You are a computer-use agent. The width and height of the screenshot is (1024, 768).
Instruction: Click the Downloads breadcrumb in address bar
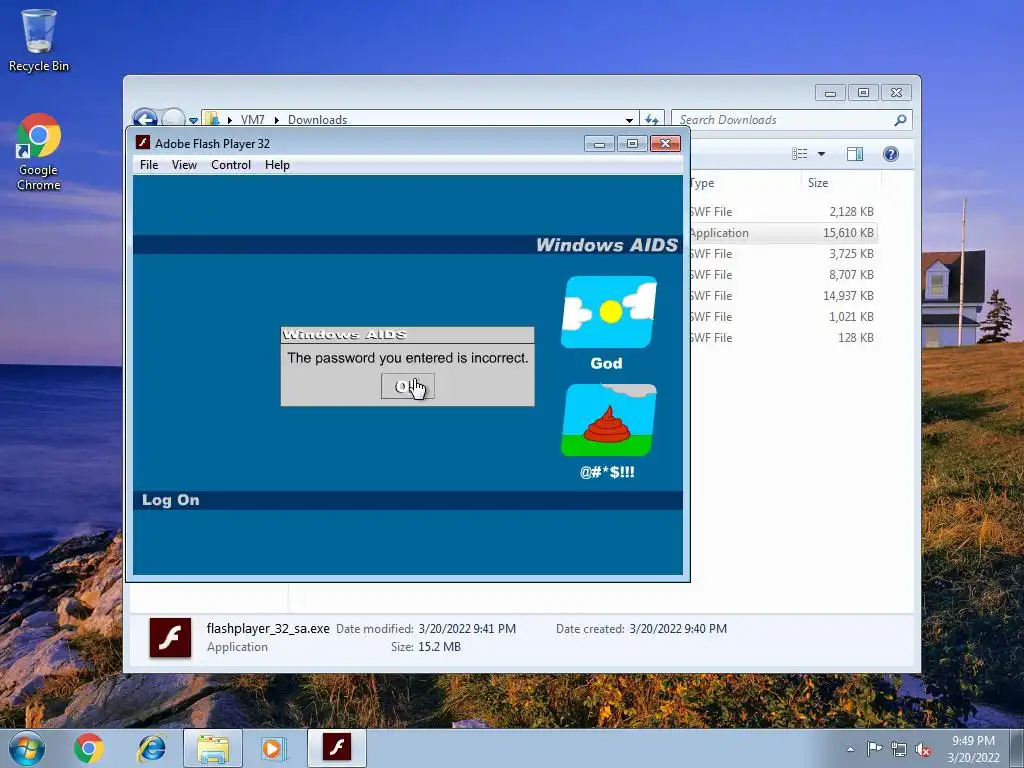pos(317,120)
